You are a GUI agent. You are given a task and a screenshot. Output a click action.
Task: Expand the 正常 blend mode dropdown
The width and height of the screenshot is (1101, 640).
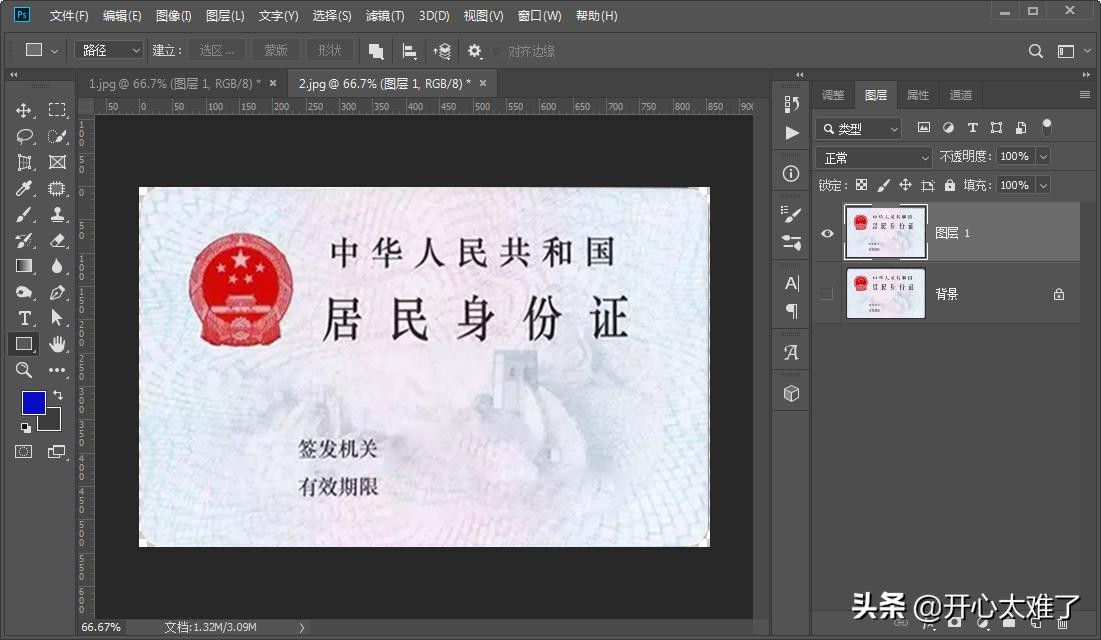point(874,157)
